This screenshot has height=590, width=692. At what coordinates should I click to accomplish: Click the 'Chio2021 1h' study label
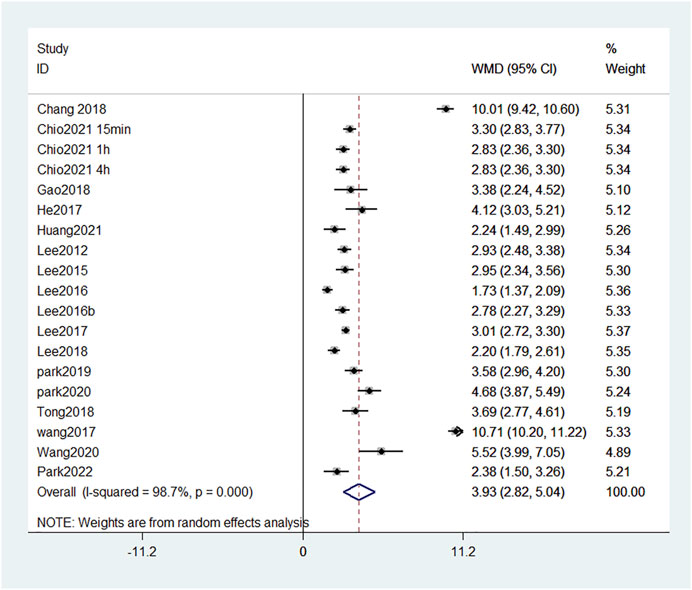coord(73,150)
